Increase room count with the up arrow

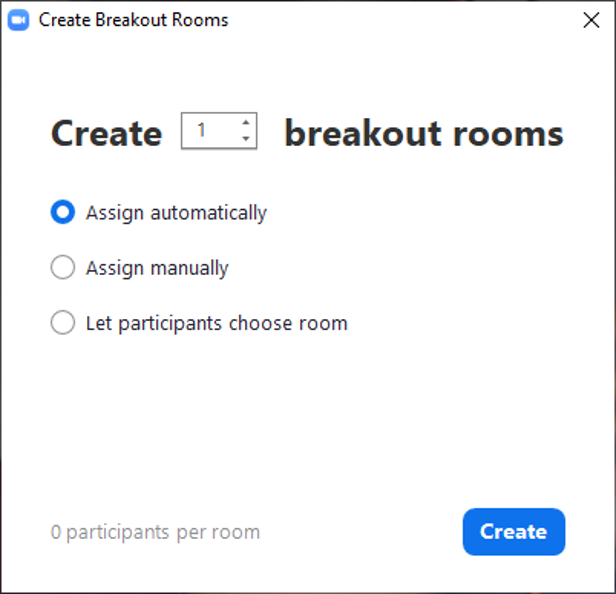246,124
